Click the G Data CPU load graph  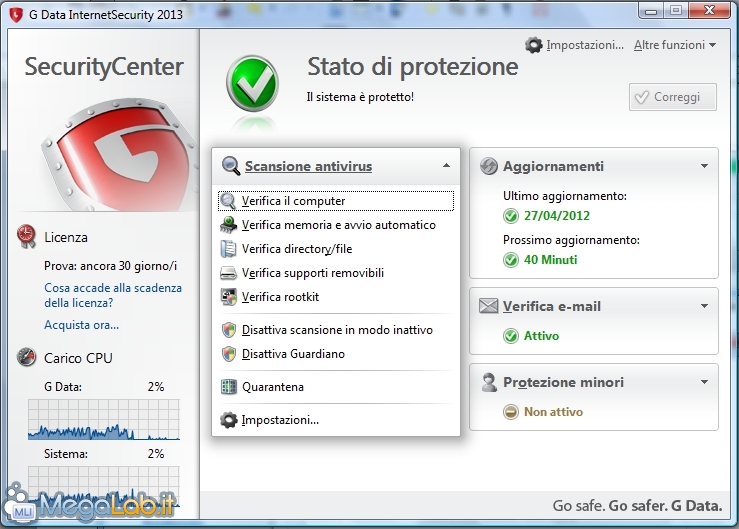point(104,420)
